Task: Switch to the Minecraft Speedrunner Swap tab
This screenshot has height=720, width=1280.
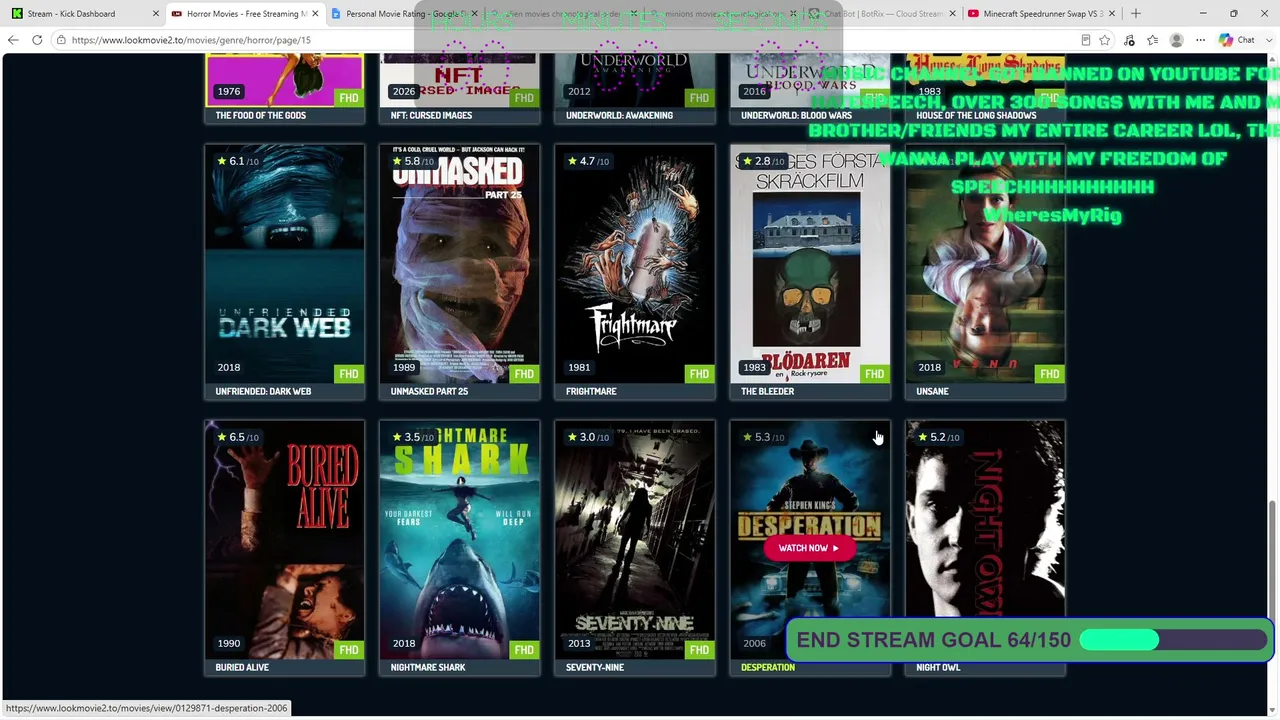Action: point(1043,14)
